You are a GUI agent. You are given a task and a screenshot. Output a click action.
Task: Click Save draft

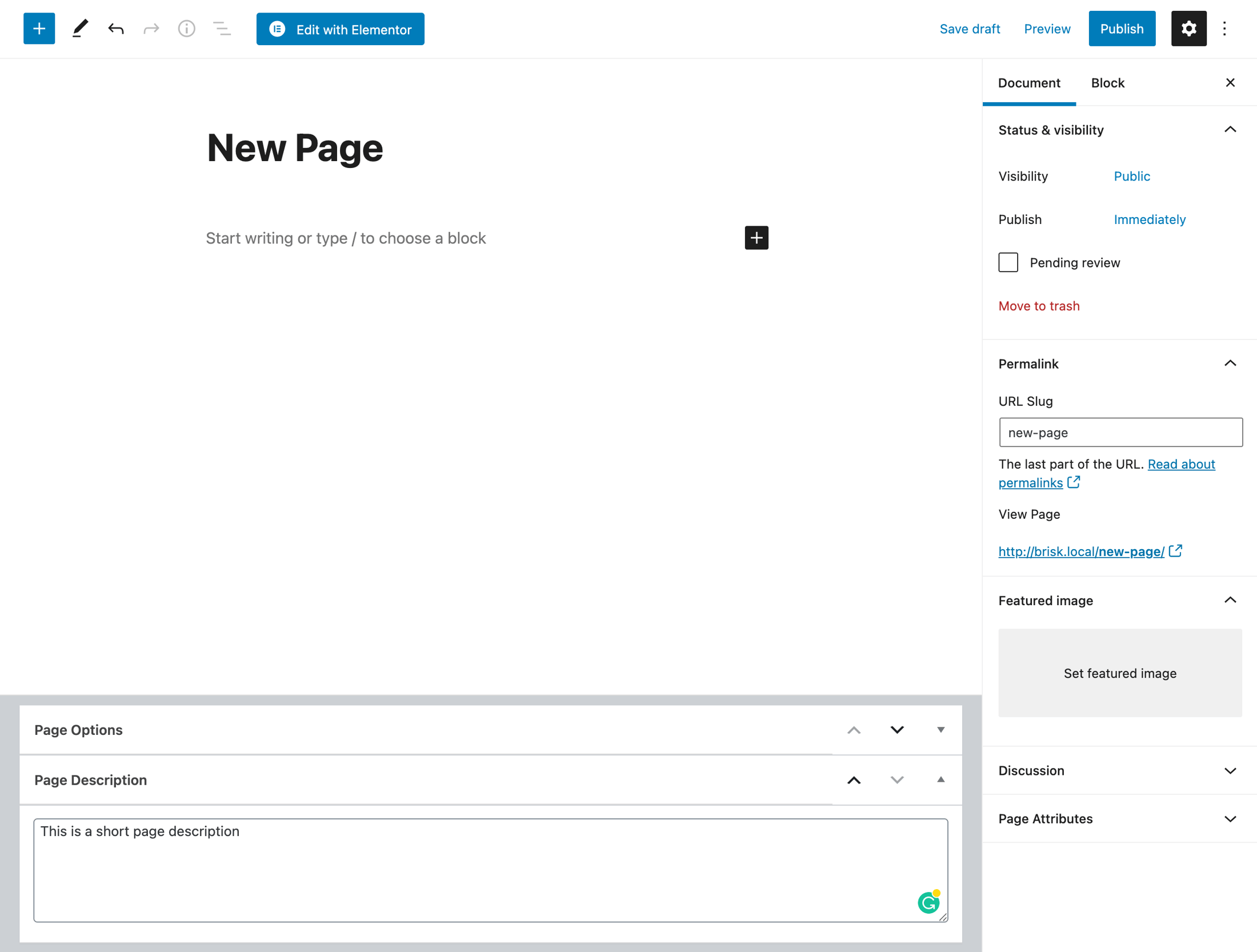(970, 29)
